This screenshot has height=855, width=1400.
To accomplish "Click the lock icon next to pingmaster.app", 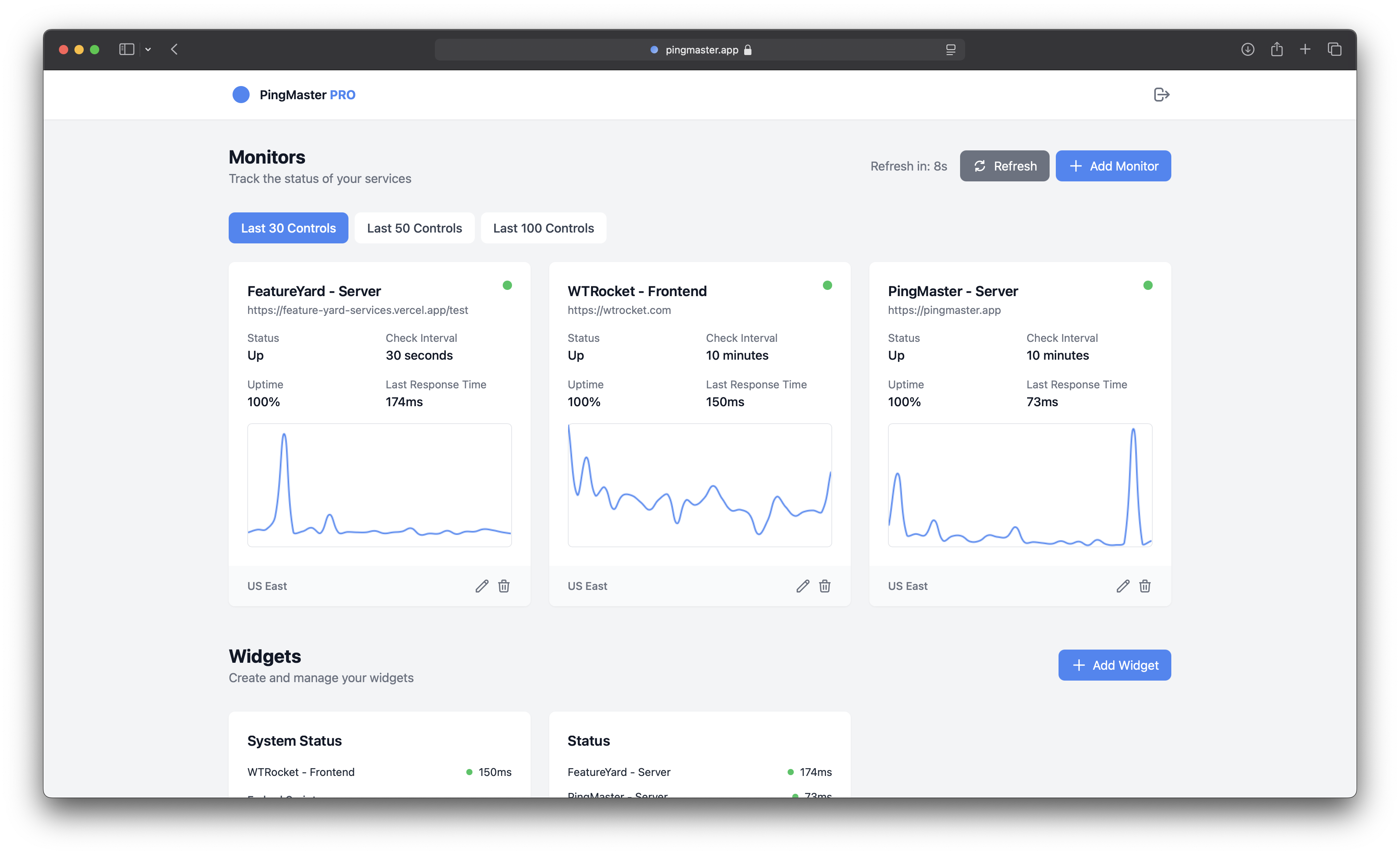I will click(748, 50).
